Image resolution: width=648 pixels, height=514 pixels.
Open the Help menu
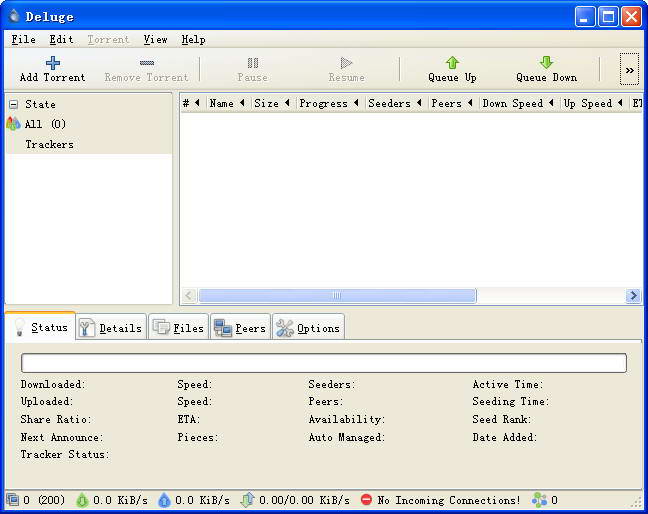[193, 39]
